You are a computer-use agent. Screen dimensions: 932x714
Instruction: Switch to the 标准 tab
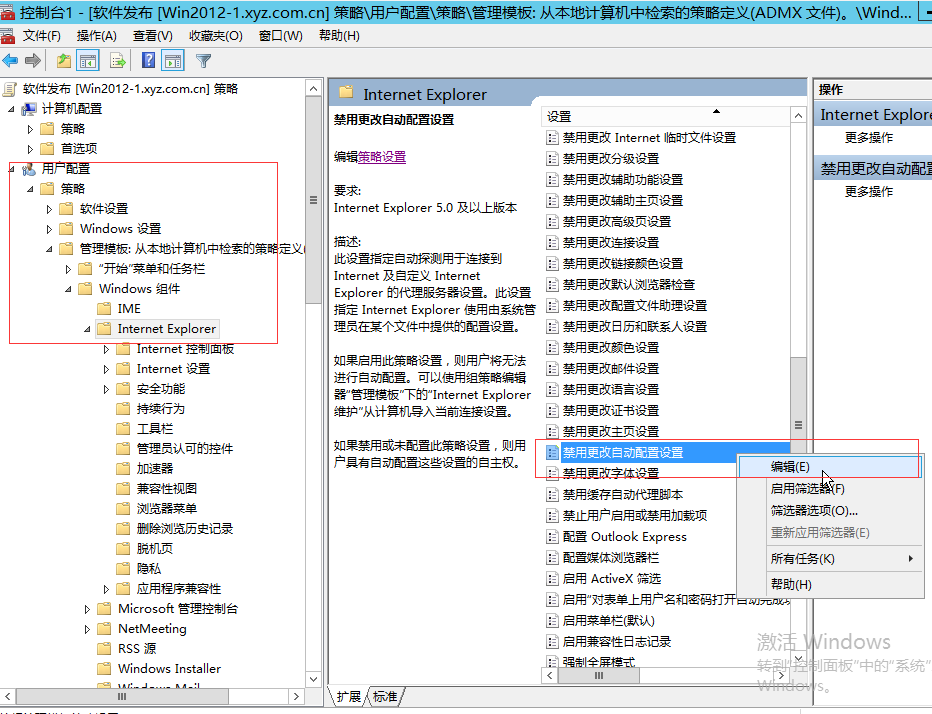coord(385,696)
